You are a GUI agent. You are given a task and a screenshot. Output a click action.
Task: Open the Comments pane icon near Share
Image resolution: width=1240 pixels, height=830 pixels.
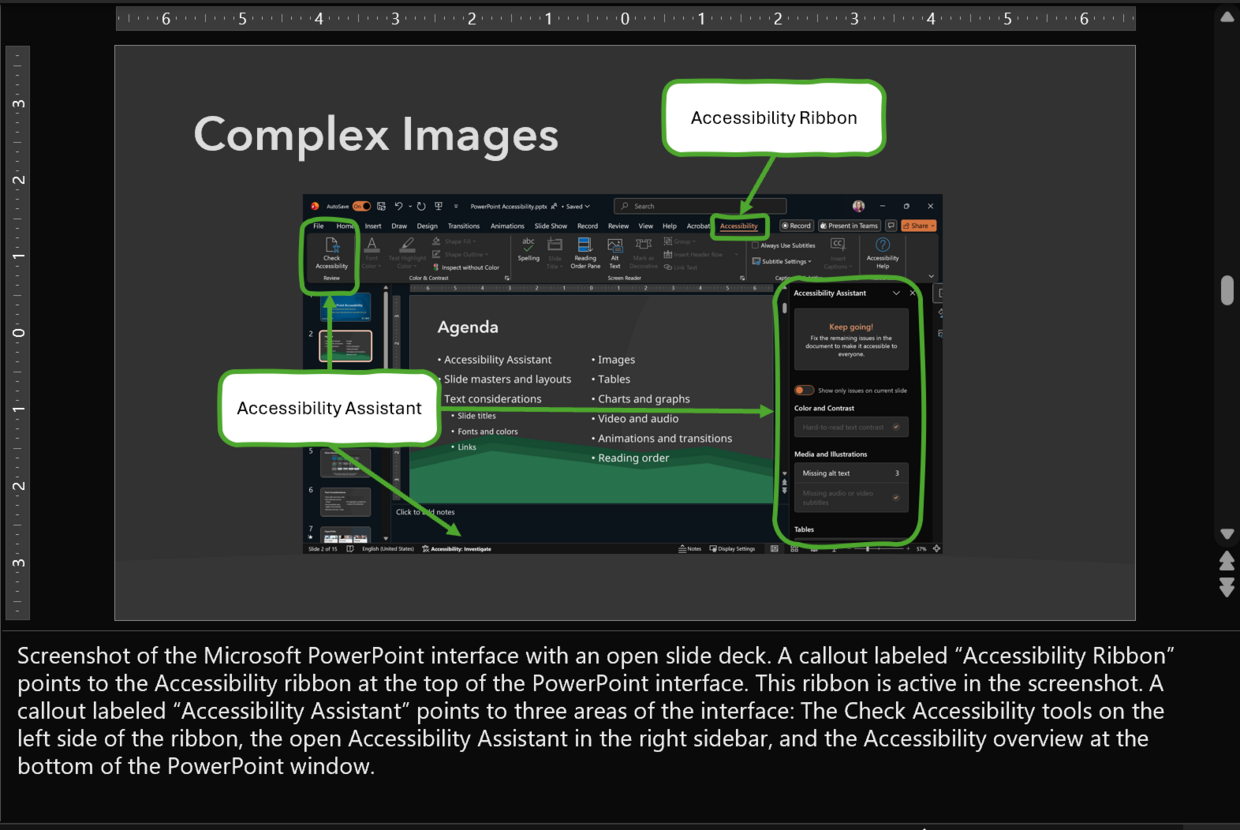pyautogui.click(x=892, y=225)
